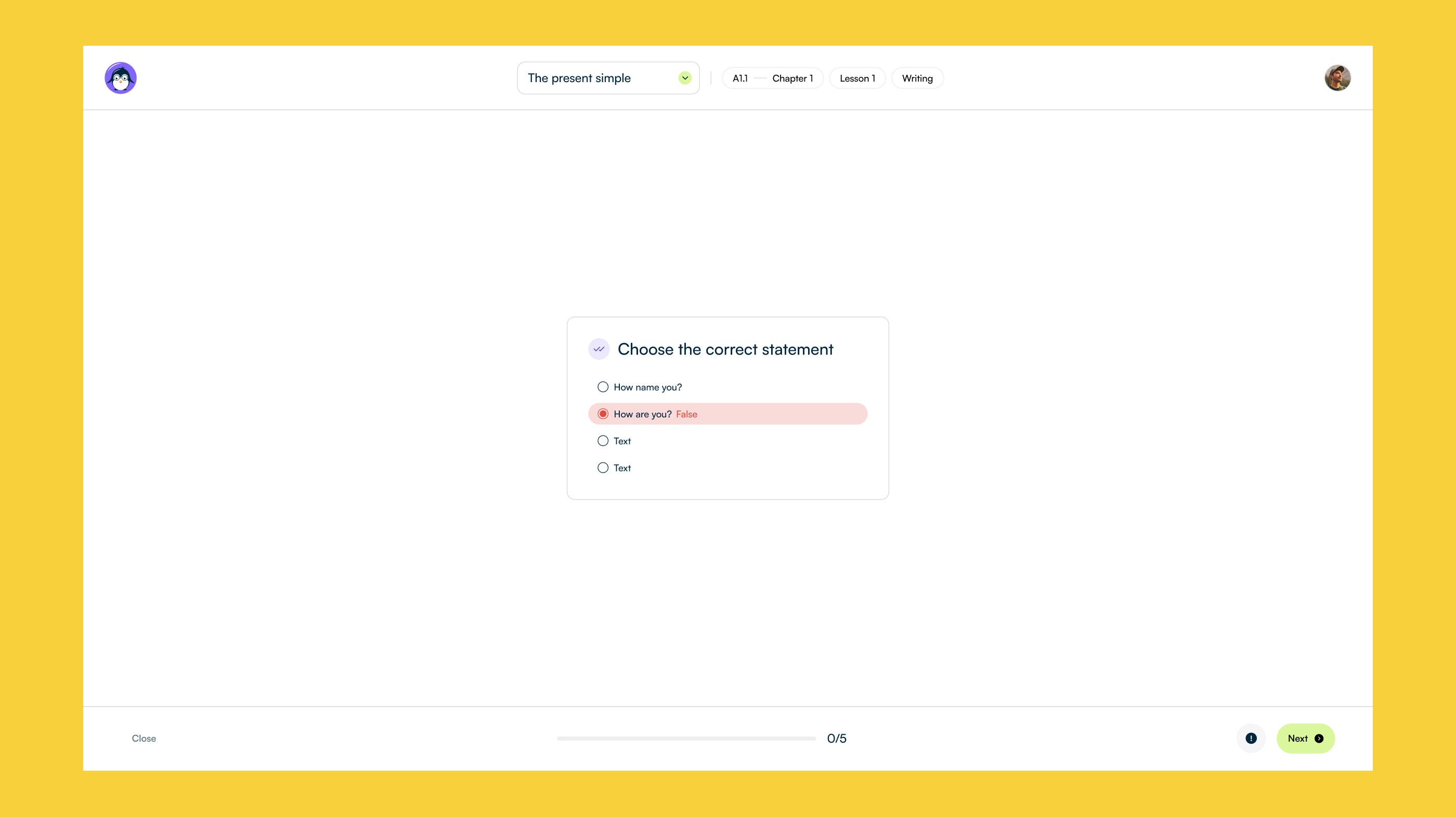Open the A1.1 Chapter 1 breadcrumb
1456x817 pixels.
click(772, 78)
